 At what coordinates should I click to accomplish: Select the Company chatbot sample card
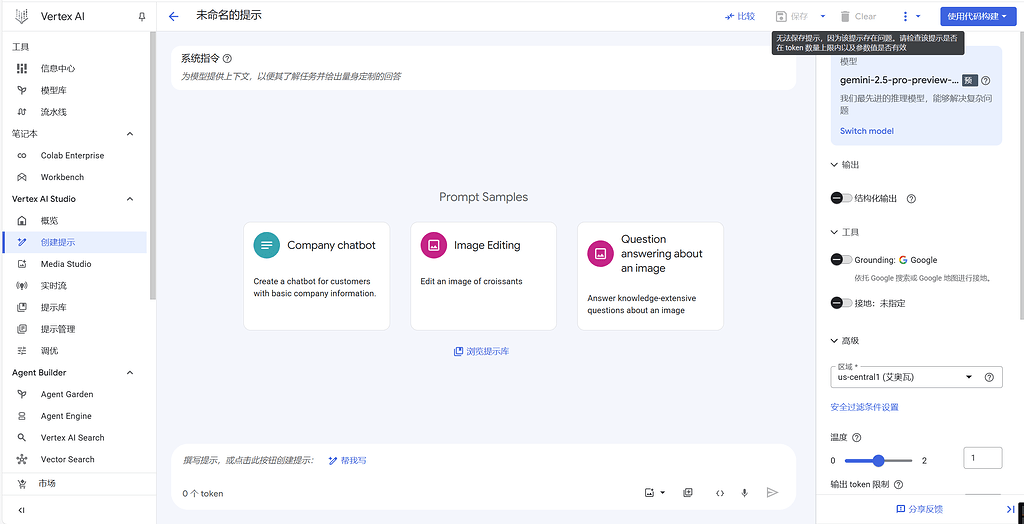coord(316,276)
